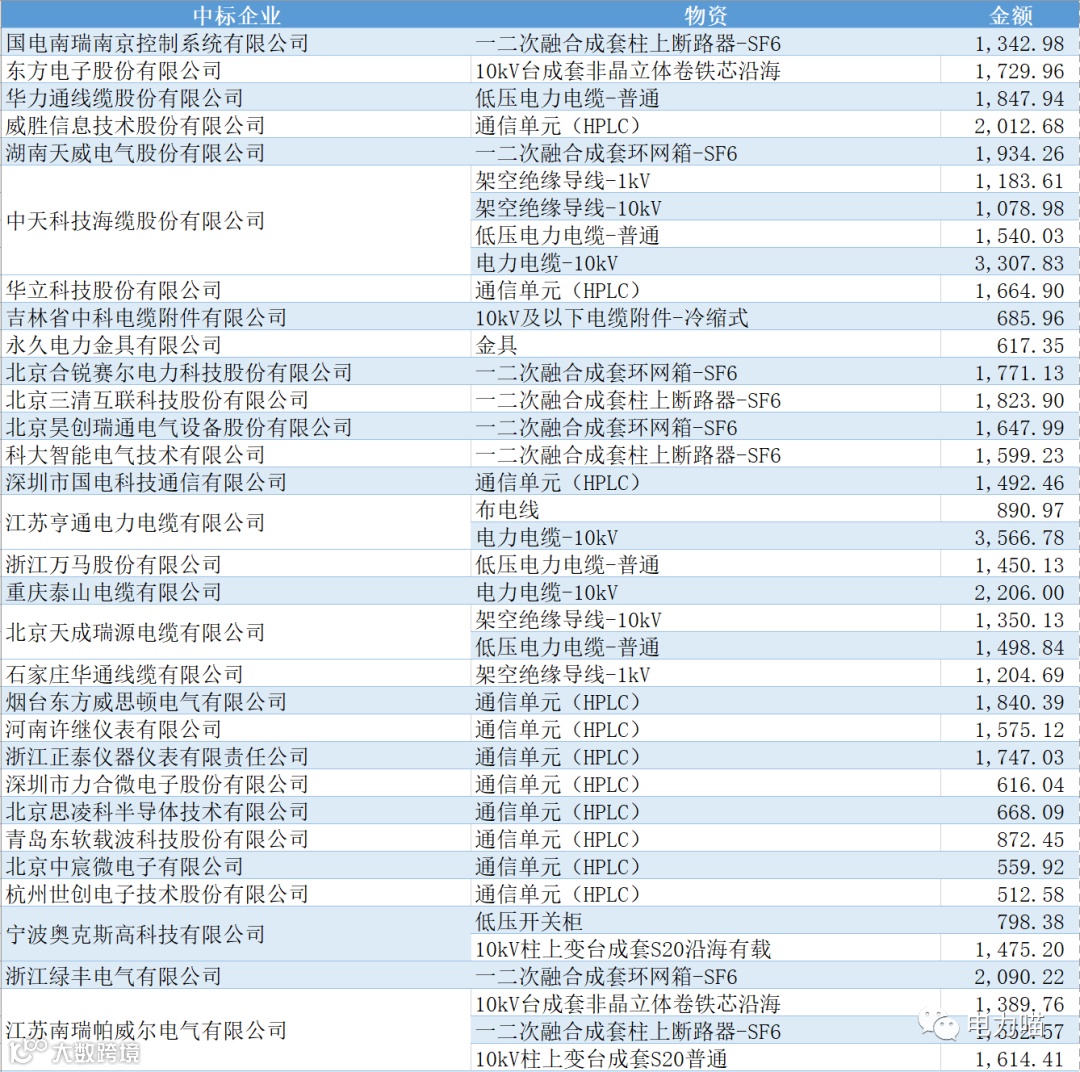This screenshot has width=1080, height=1072.
Task: Select the 烟台东方威思顿电气有限公司 cell
Action: point(236,701)
